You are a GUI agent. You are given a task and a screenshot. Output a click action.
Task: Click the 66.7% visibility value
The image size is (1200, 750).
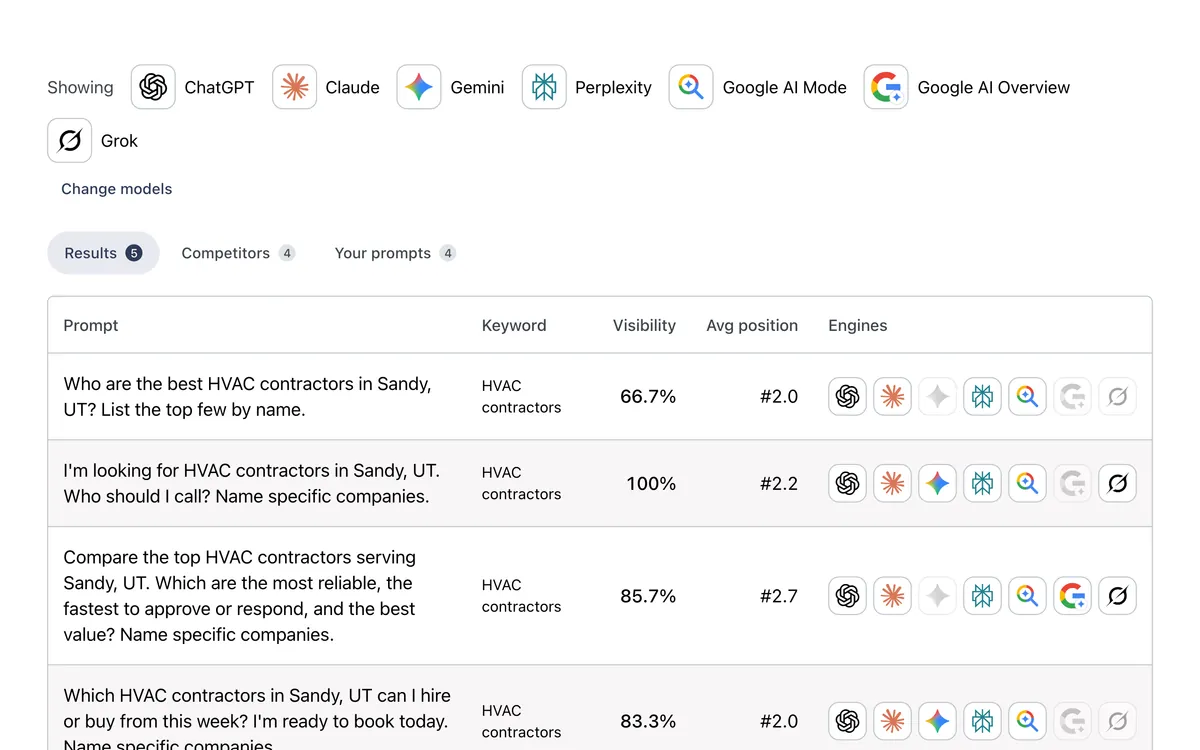[648, 397]
